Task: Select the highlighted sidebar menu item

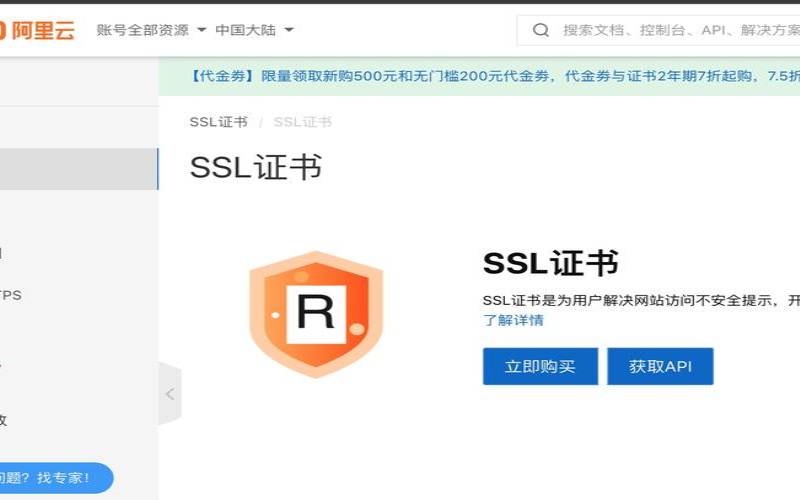Action: coord(79,169)
